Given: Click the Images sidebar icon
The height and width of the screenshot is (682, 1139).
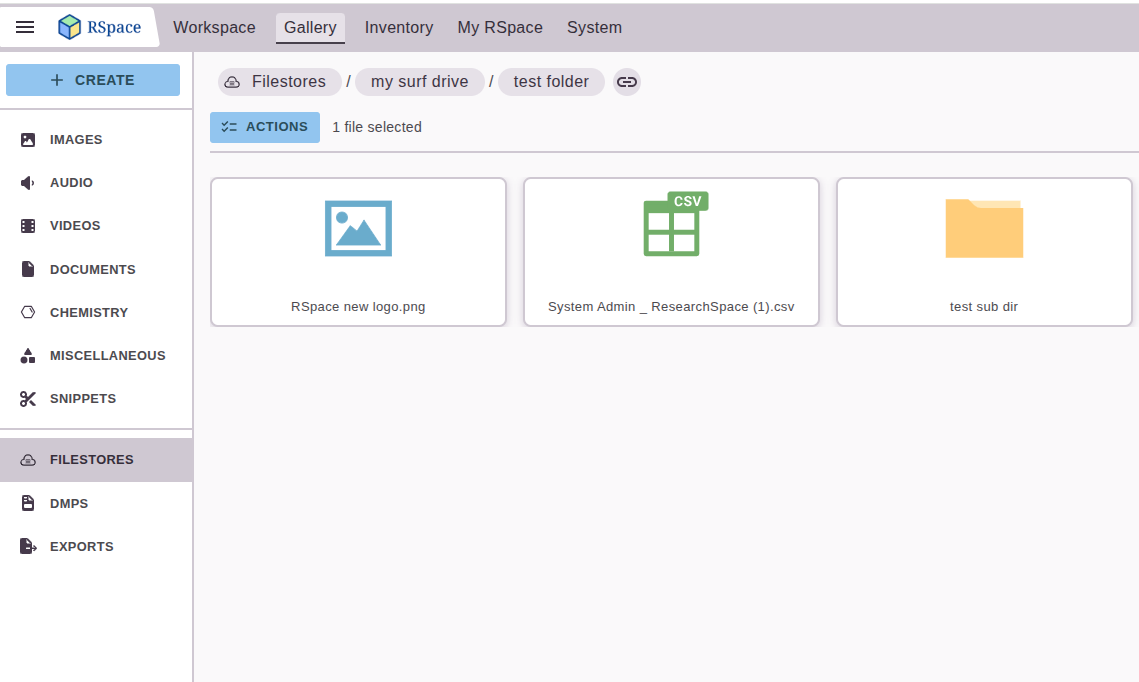Looking at the screenshot, I should (28, 139).
